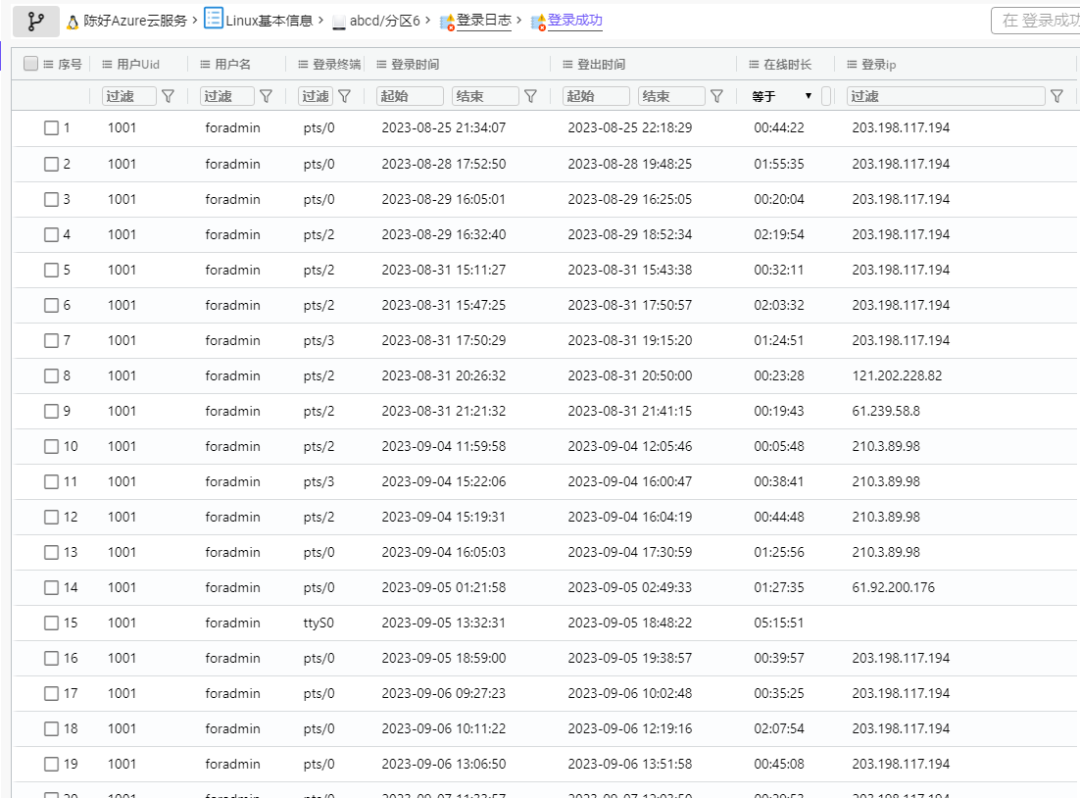Open the 登录成功 breadcrumb link
Image resolution: width=1080 pixels, height=798 pixels.
pos(574,20)
